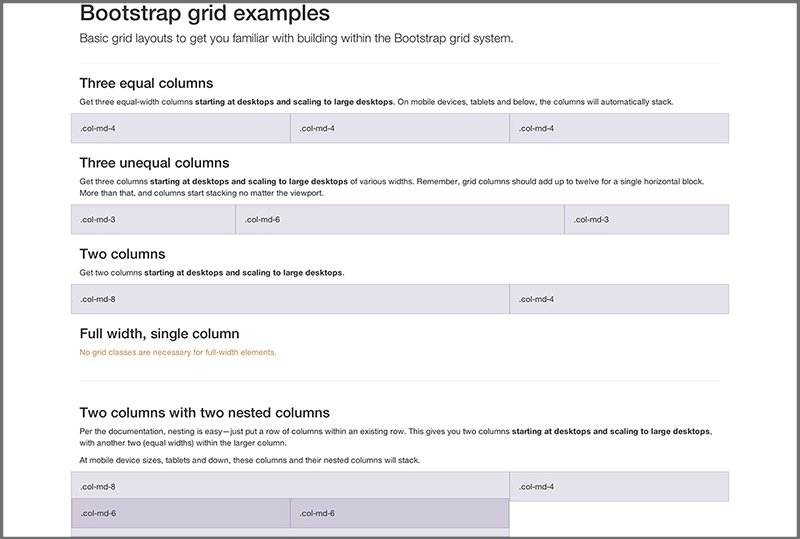Viewport: 800px width, 539px height.
Task: Click the orange "No grid classes are necessary" text
Action: pos(177,352)
